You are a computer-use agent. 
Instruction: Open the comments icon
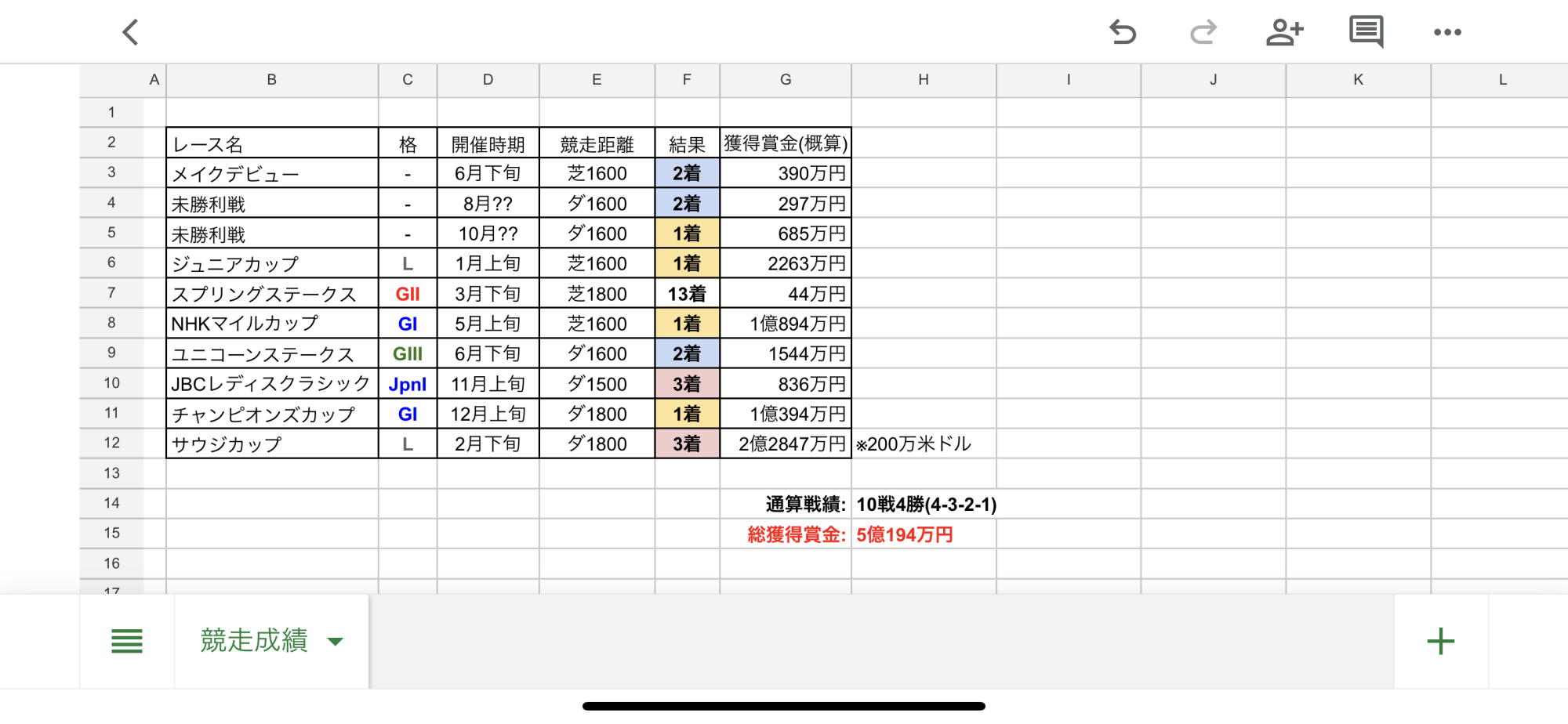click(1366, 32)
